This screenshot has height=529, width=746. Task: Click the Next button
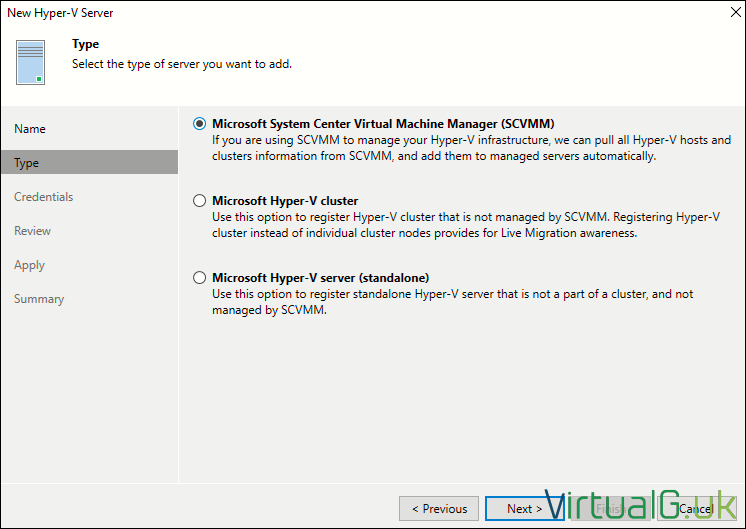tap(524, 509)
